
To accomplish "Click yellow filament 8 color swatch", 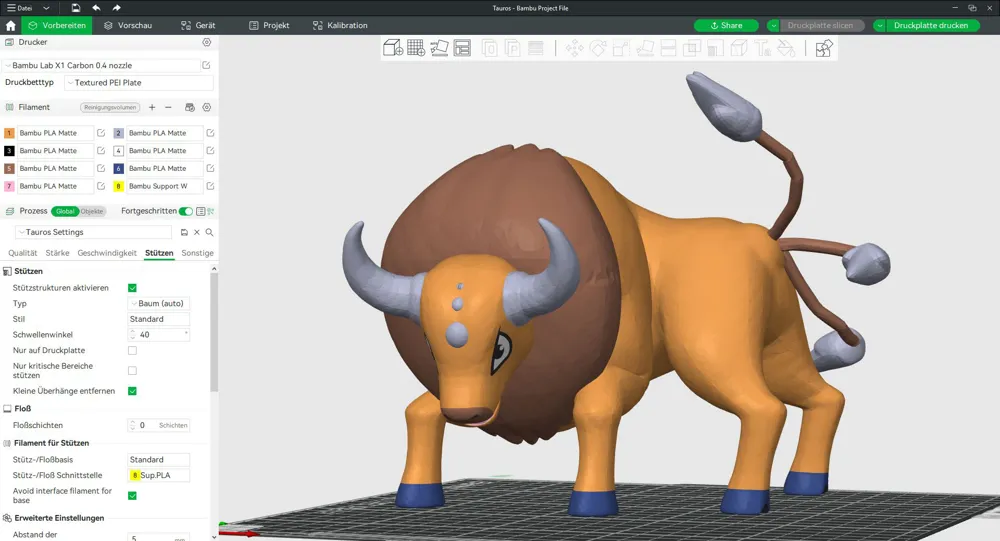I will (x=119, y=186).
